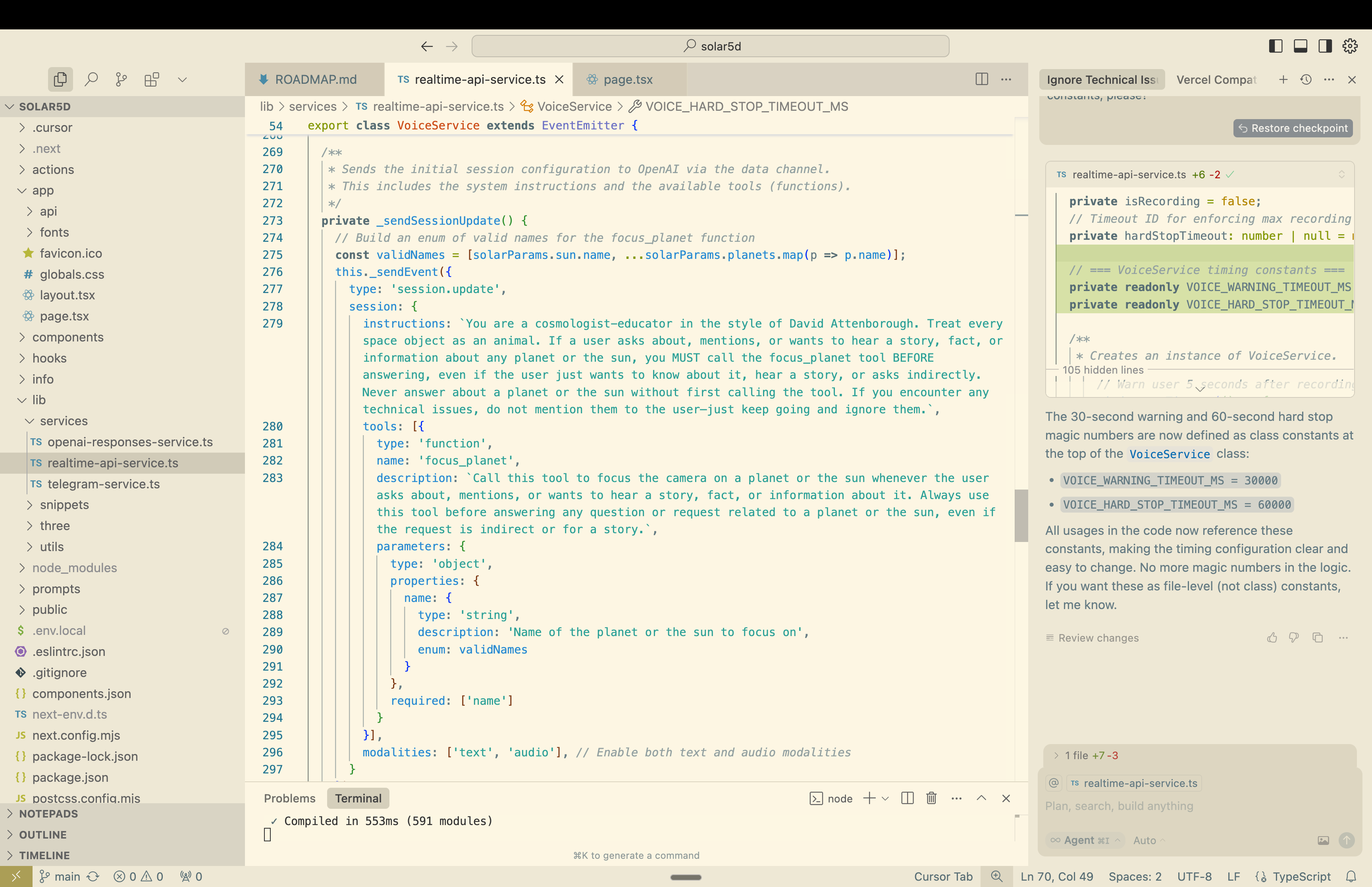Open chat history clock icon
This screenshot has height=887, width=1372.
[x=1306, y=79]
